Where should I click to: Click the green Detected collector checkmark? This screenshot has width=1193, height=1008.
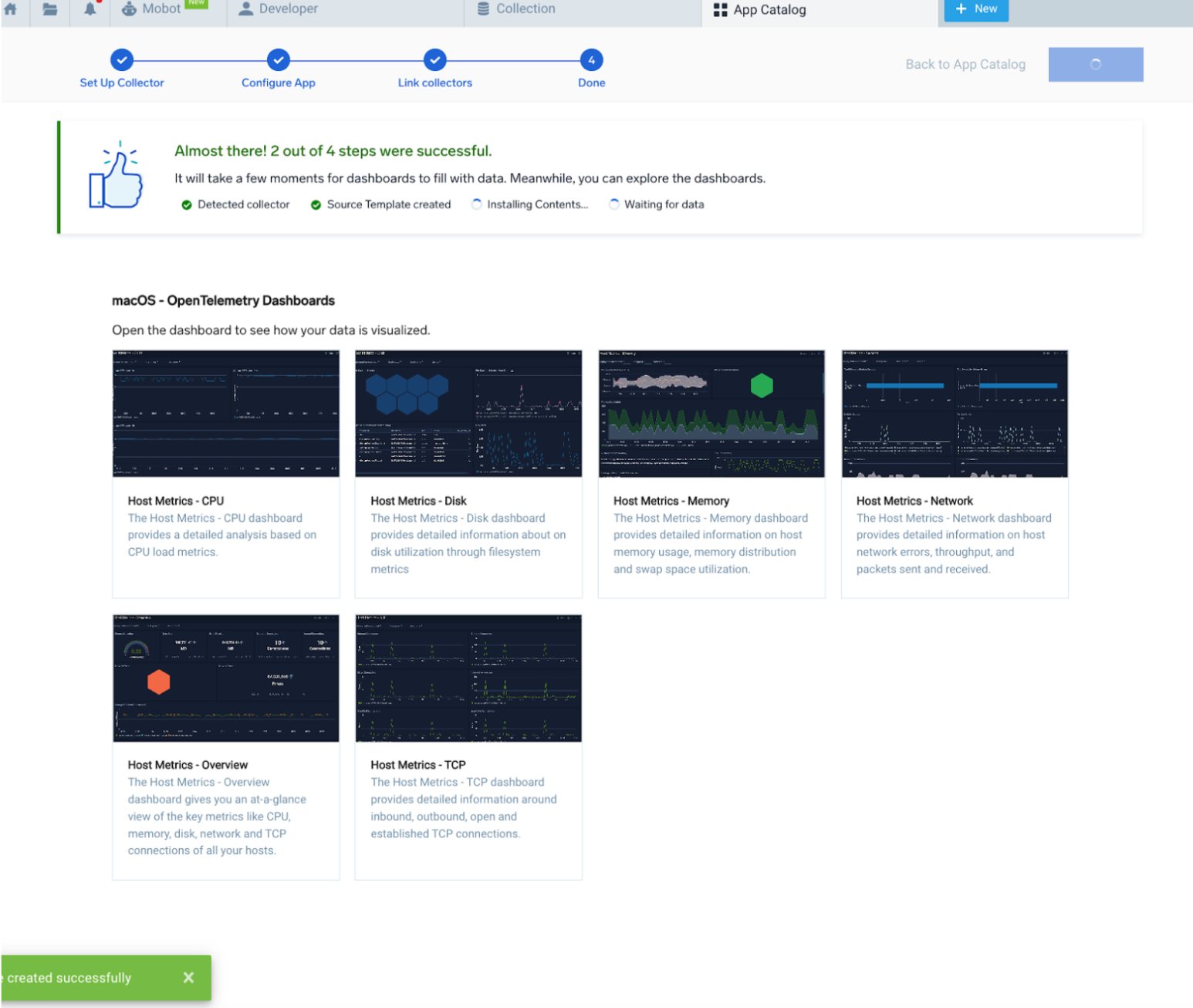pos(187,205)
